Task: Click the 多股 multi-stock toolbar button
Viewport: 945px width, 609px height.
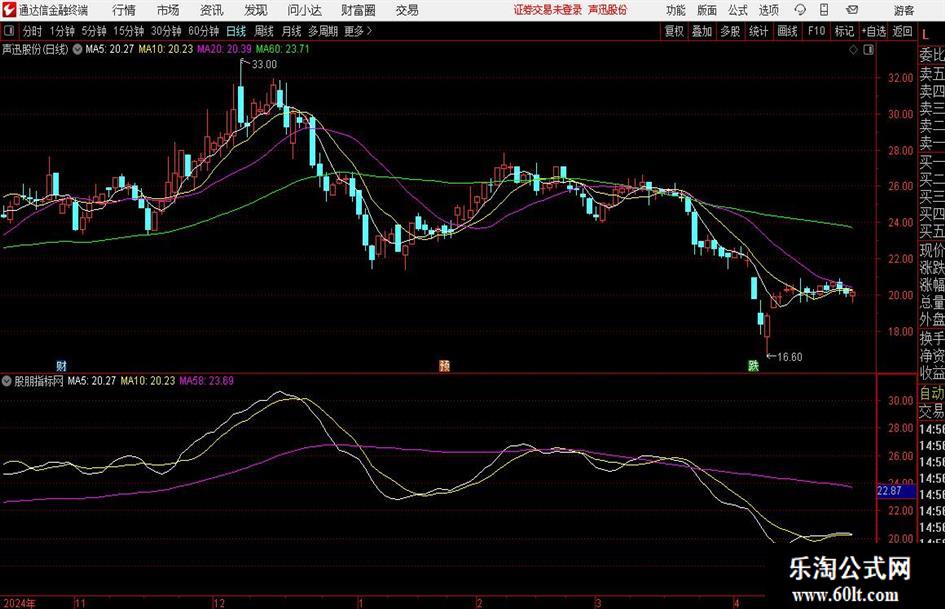Action: click(730, 31)
